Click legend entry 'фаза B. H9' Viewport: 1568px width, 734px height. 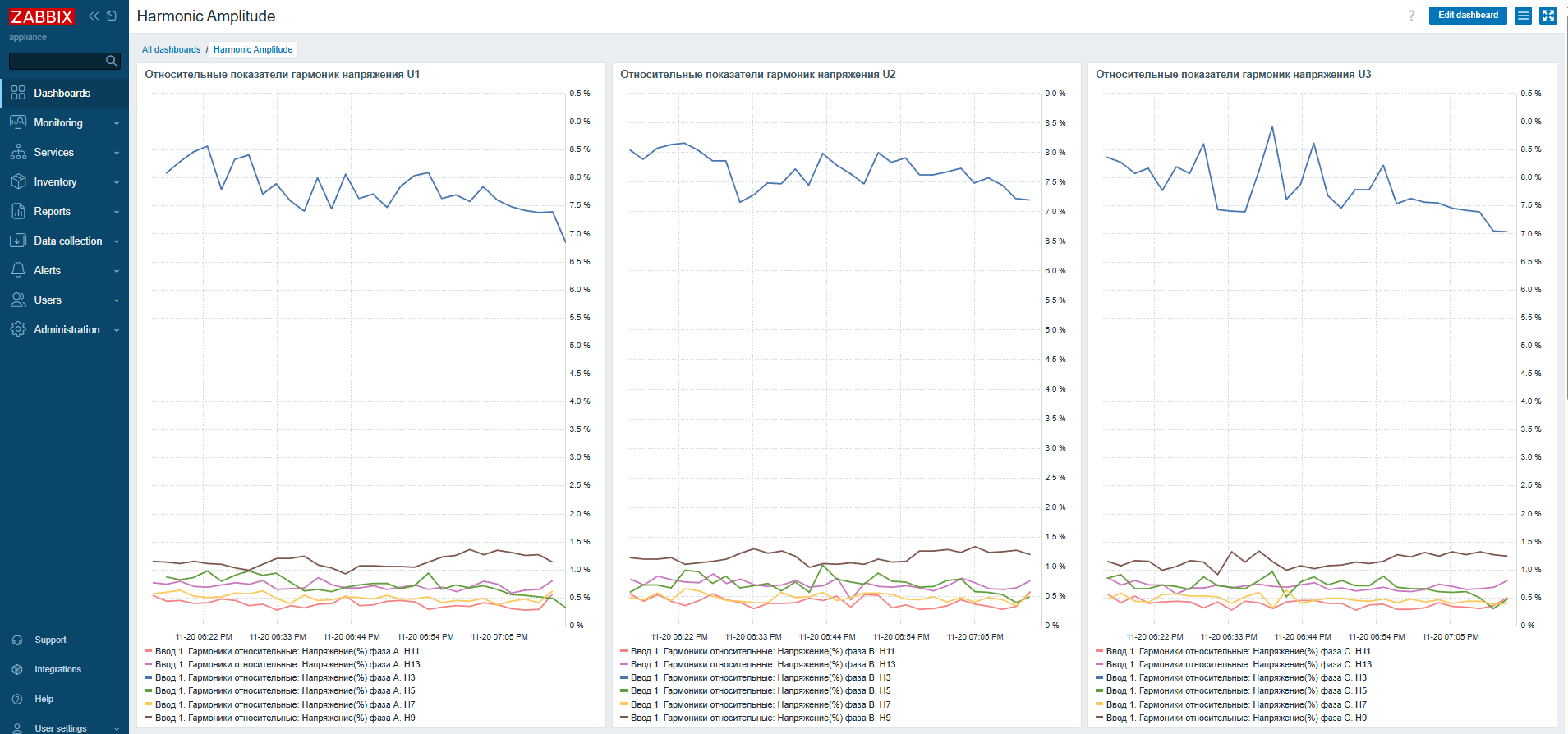coord(761,718)
